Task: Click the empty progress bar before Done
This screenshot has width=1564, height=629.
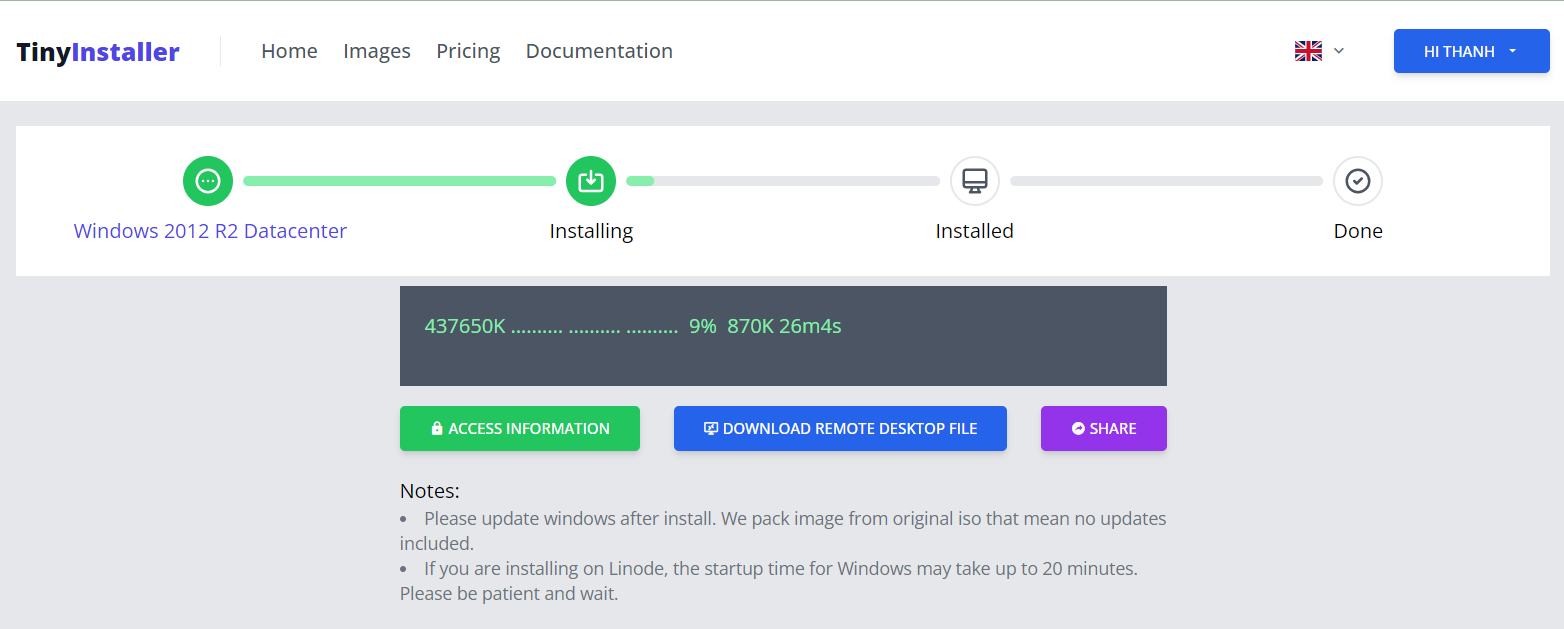Action: (x=1166, y=181)
